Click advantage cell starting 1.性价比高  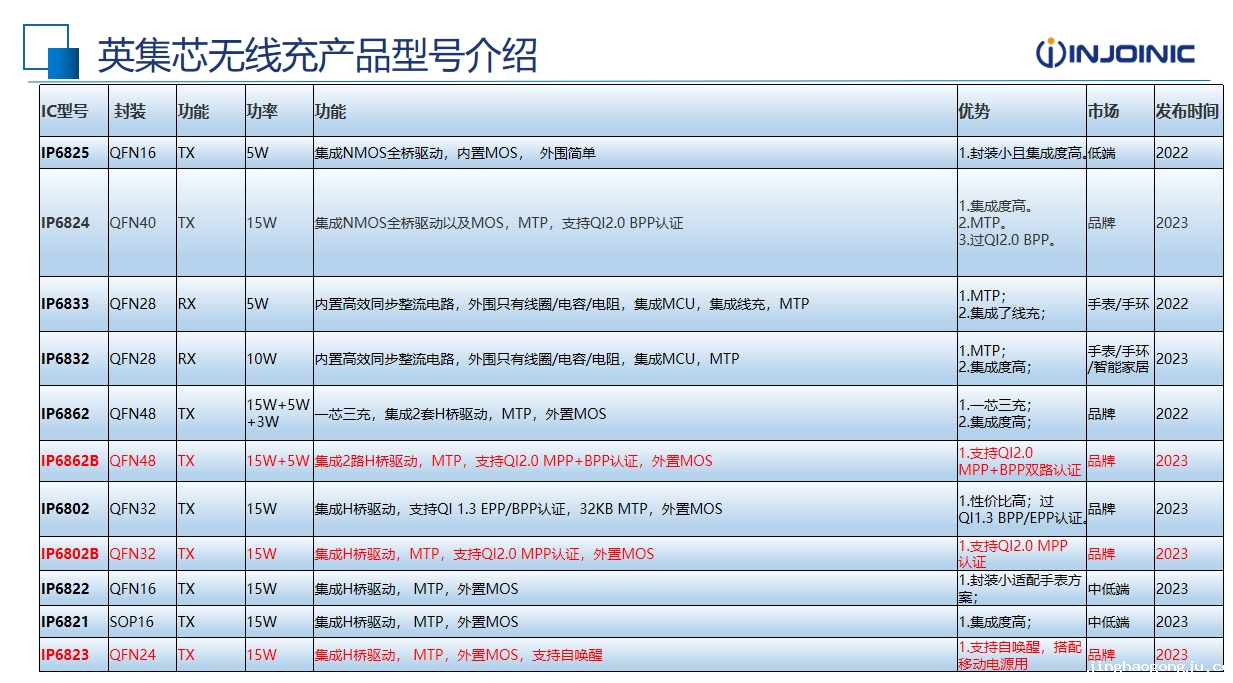click(x=1022, y=509)
